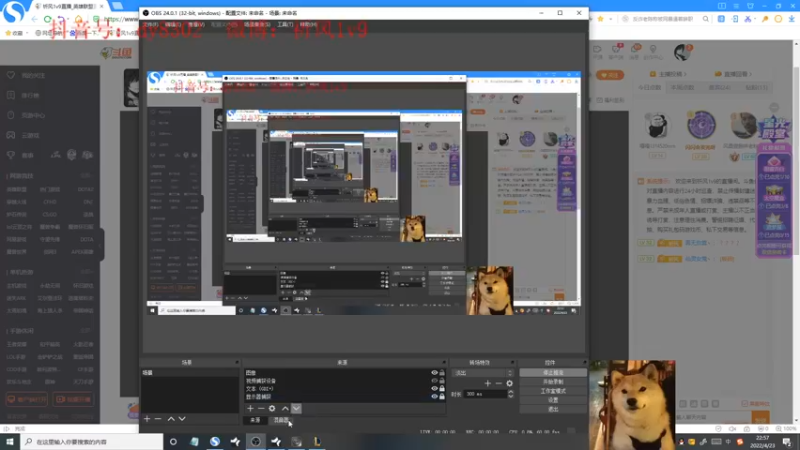
Task: Toggle lock for 显示器捕获 source
Action: (442, 396)
